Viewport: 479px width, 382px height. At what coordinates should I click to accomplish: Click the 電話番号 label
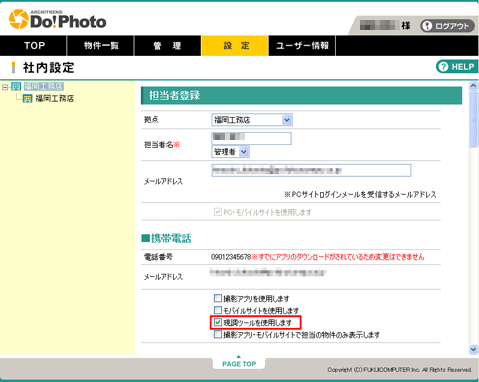pyautogui.click(x=158, y=257)
